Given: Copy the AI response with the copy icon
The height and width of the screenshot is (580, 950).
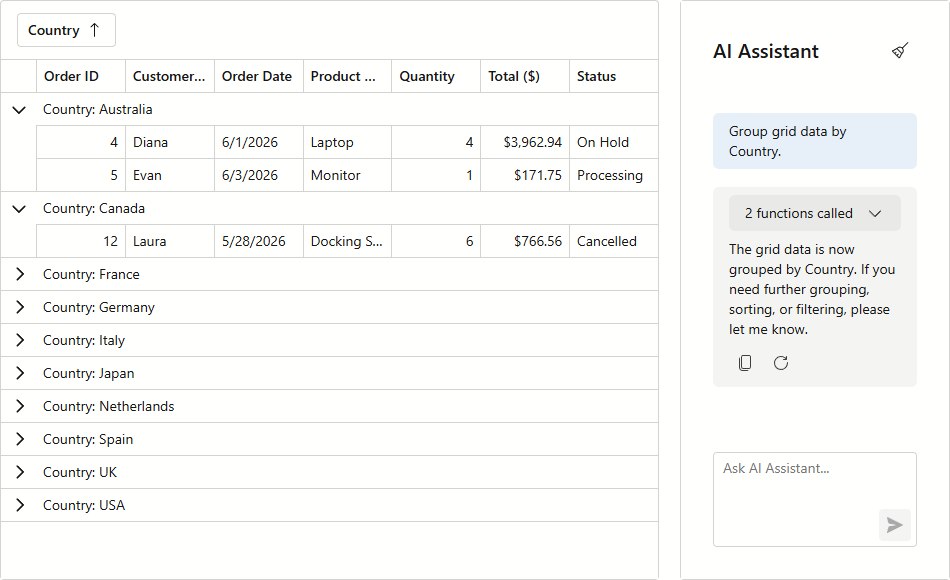Looking at the screenshot, I should click(x=745, y=363).
